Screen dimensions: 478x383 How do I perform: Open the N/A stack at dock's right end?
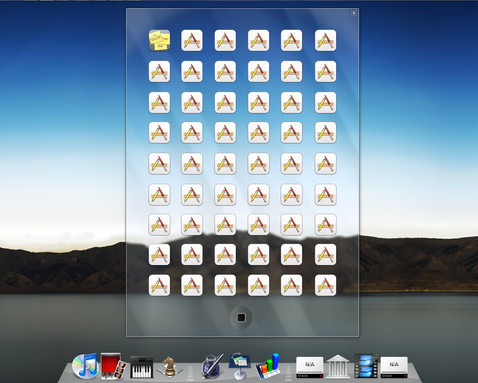tap(394, 367)
